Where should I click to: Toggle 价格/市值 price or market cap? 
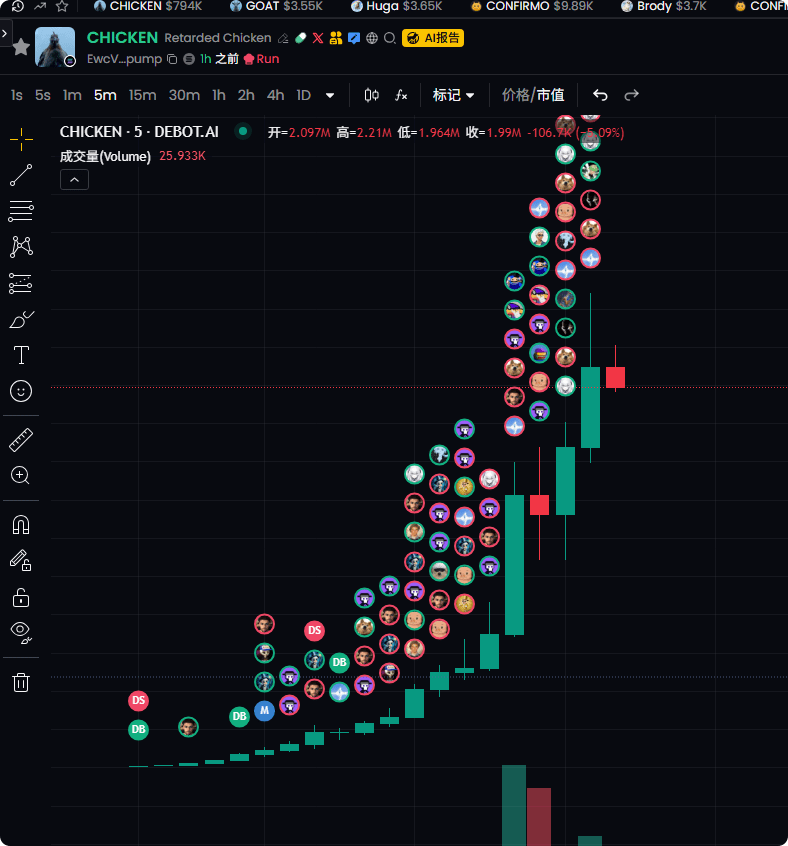point(533,95)
